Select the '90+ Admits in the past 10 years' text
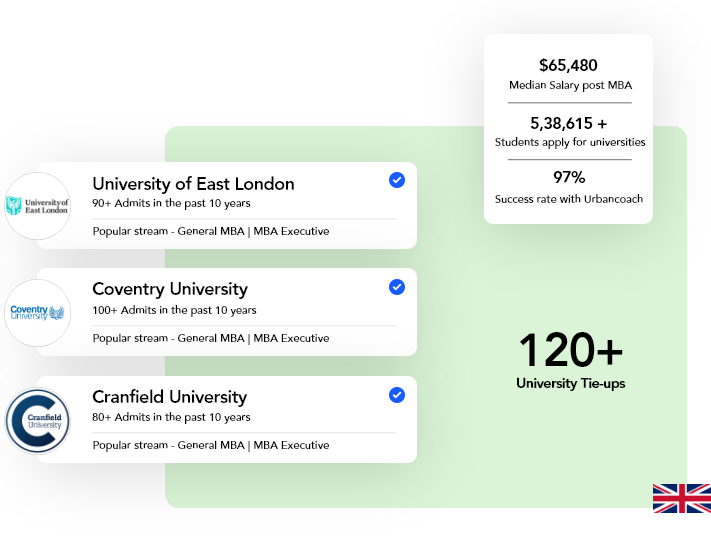 point(171,203)
